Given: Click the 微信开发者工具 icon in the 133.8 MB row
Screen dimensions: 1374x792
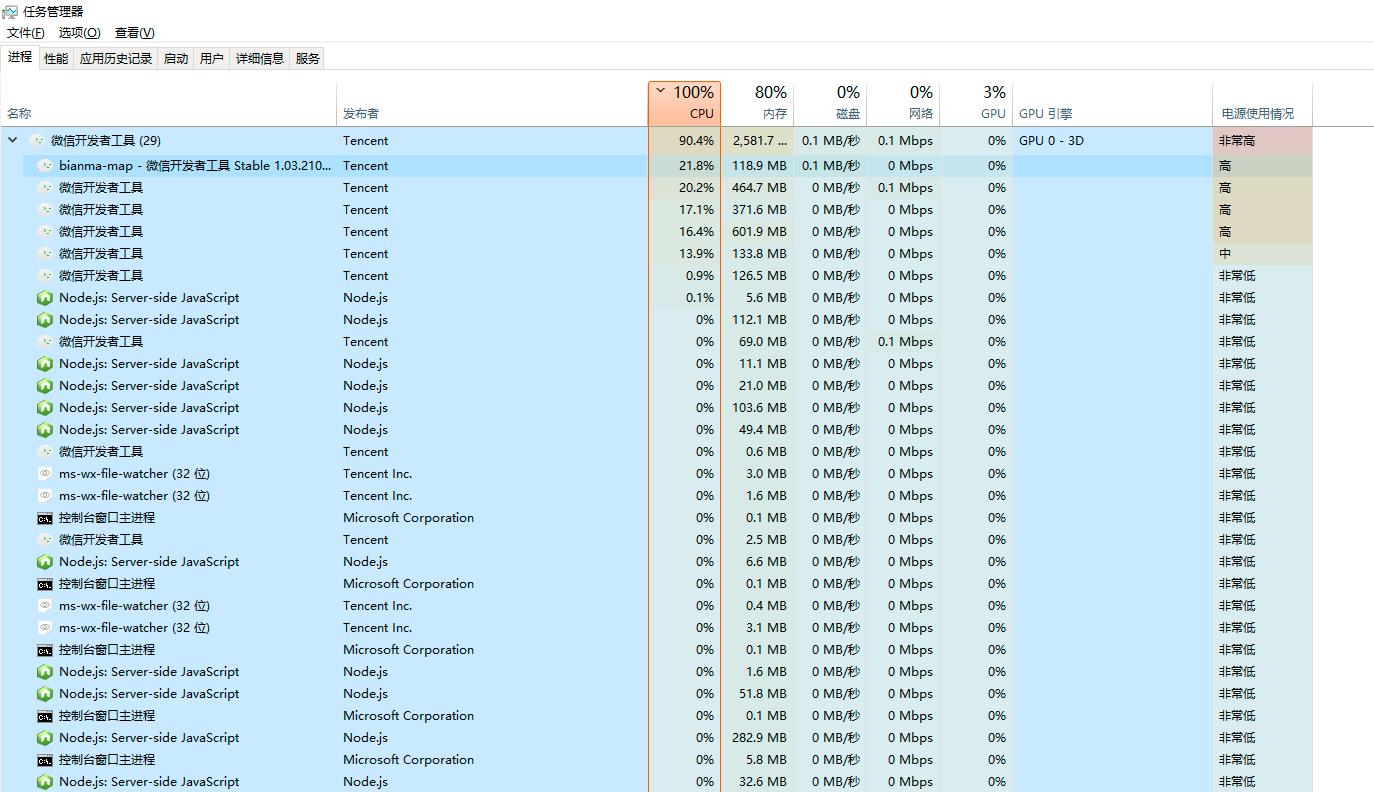Looking at the screenshot, I should coord(44,254).
